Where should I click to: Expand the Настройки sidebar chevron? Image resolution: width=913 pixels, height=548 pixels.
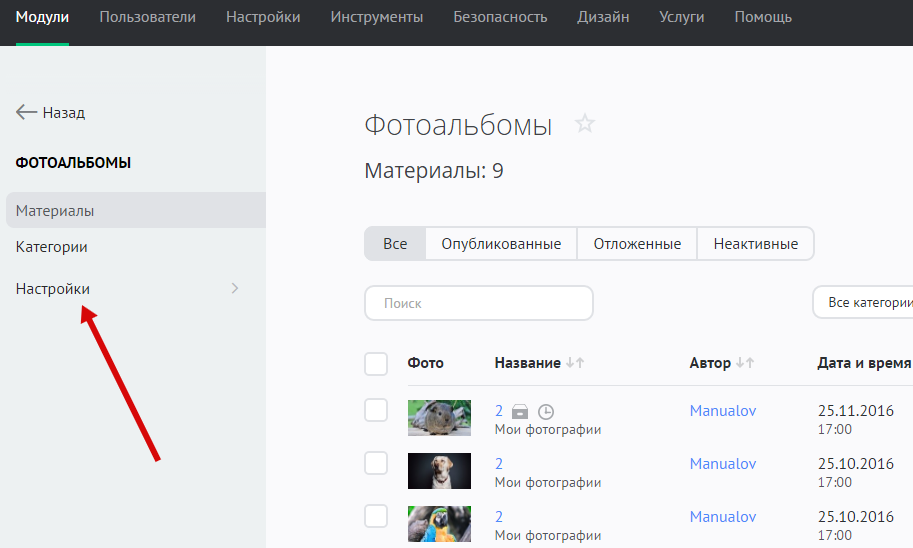[235, 289]
